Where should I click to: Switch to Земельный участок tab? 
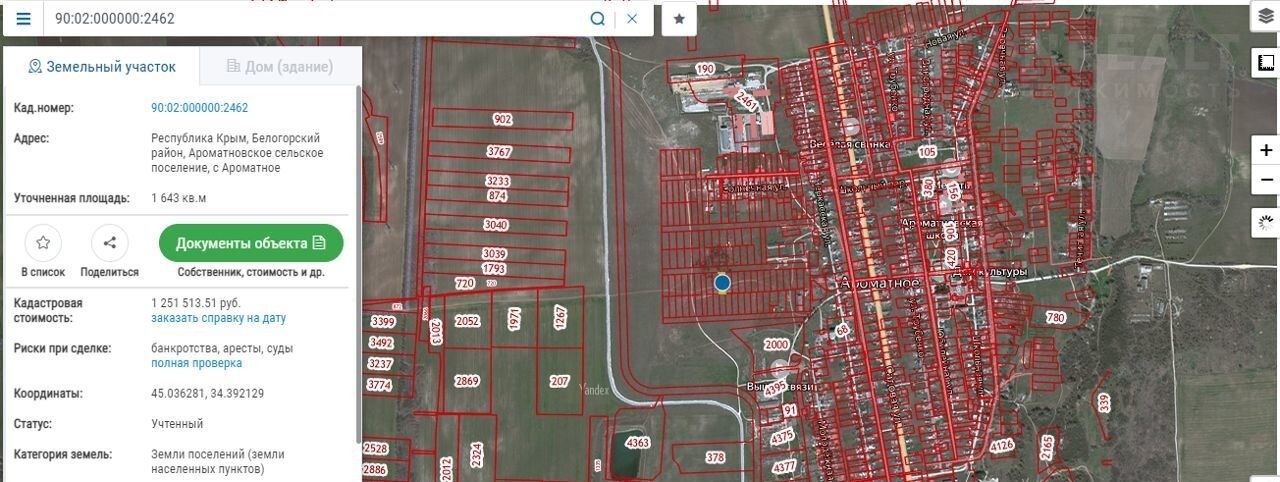click(101, 67)
